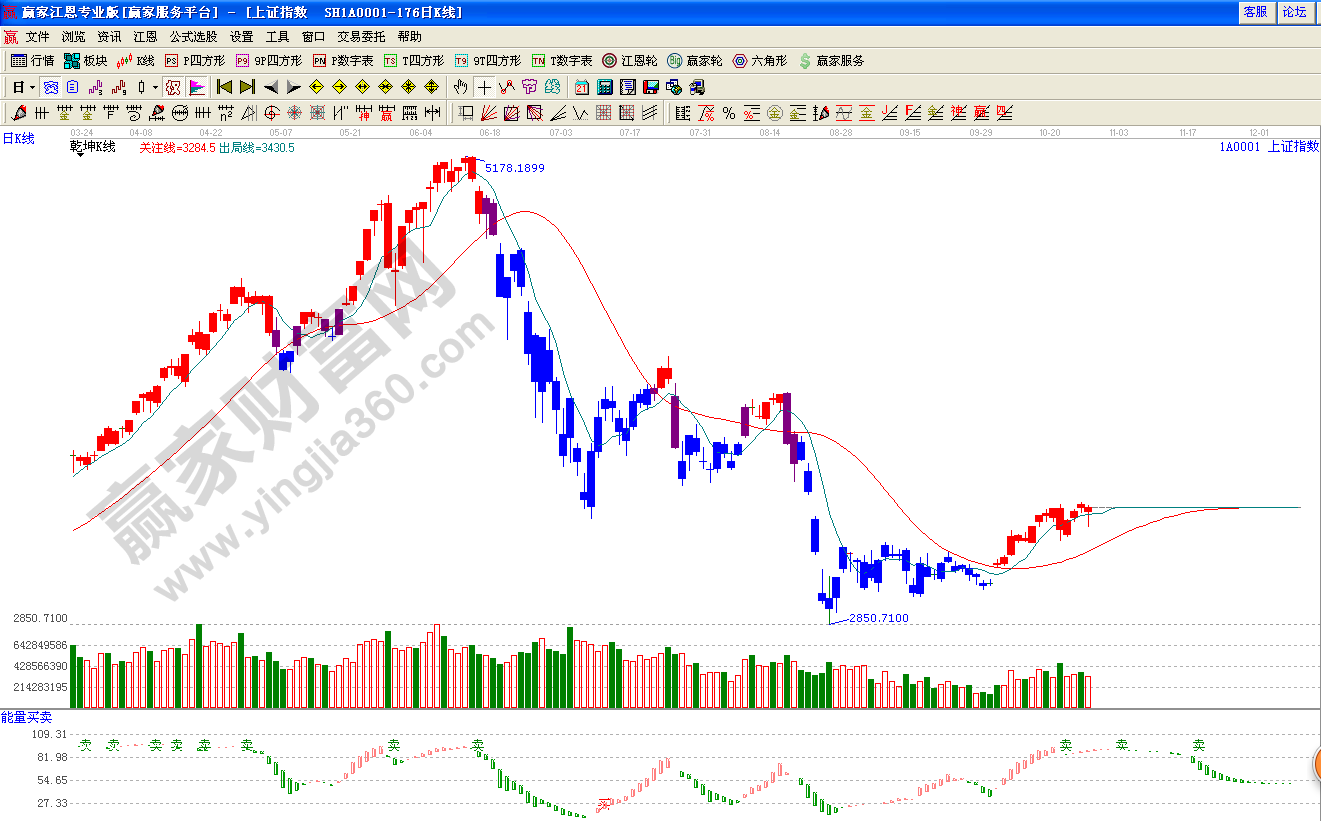Select the 10-20 date on the time axis

pyautogui.click(x=1050, y=132)
